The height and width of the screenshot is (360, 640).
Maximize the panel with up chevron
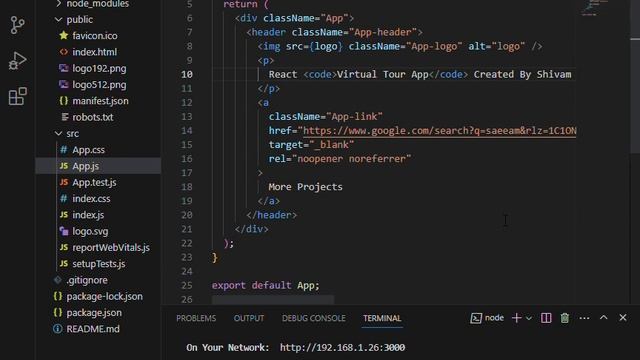coord(604,318)
